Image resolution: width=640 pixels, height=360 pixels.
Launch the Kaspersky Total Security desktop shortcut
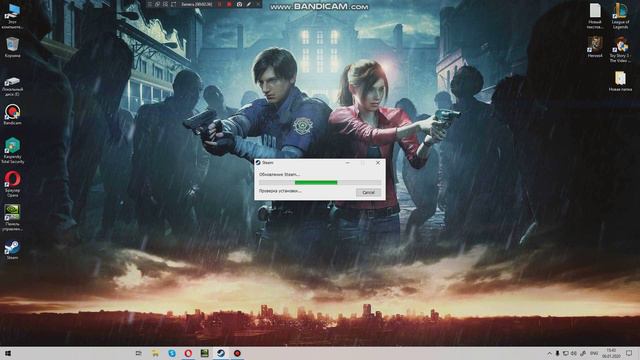tap(13, 150)
